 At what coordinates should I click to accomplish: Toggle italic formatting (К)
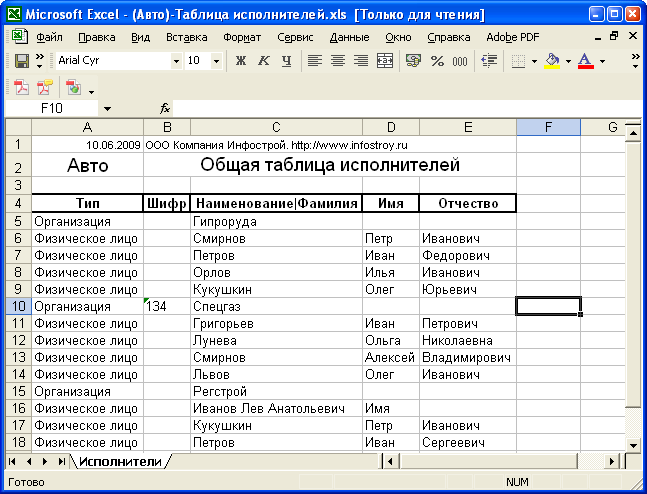pyautogui.click(x=264, y=61)
